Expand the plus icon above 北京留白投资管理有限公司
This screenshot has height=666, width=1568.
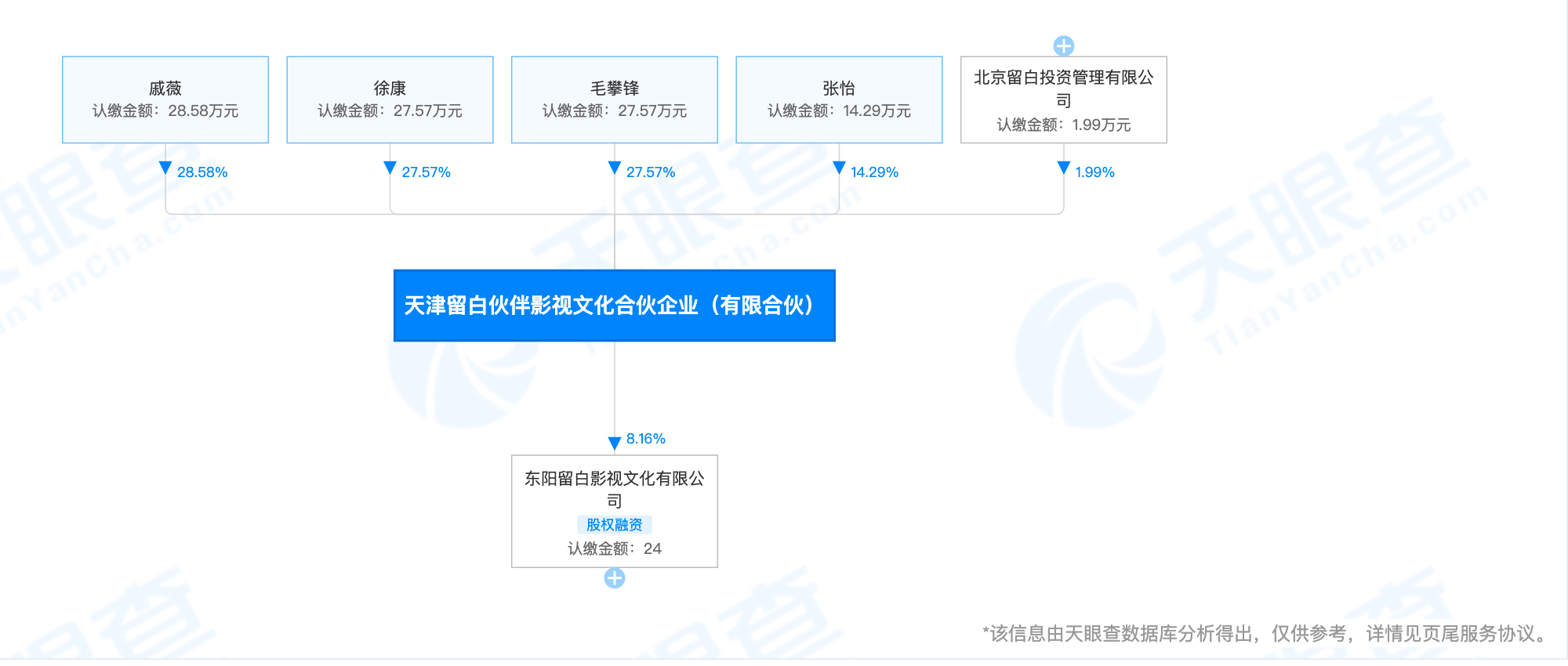[1063, 45]
